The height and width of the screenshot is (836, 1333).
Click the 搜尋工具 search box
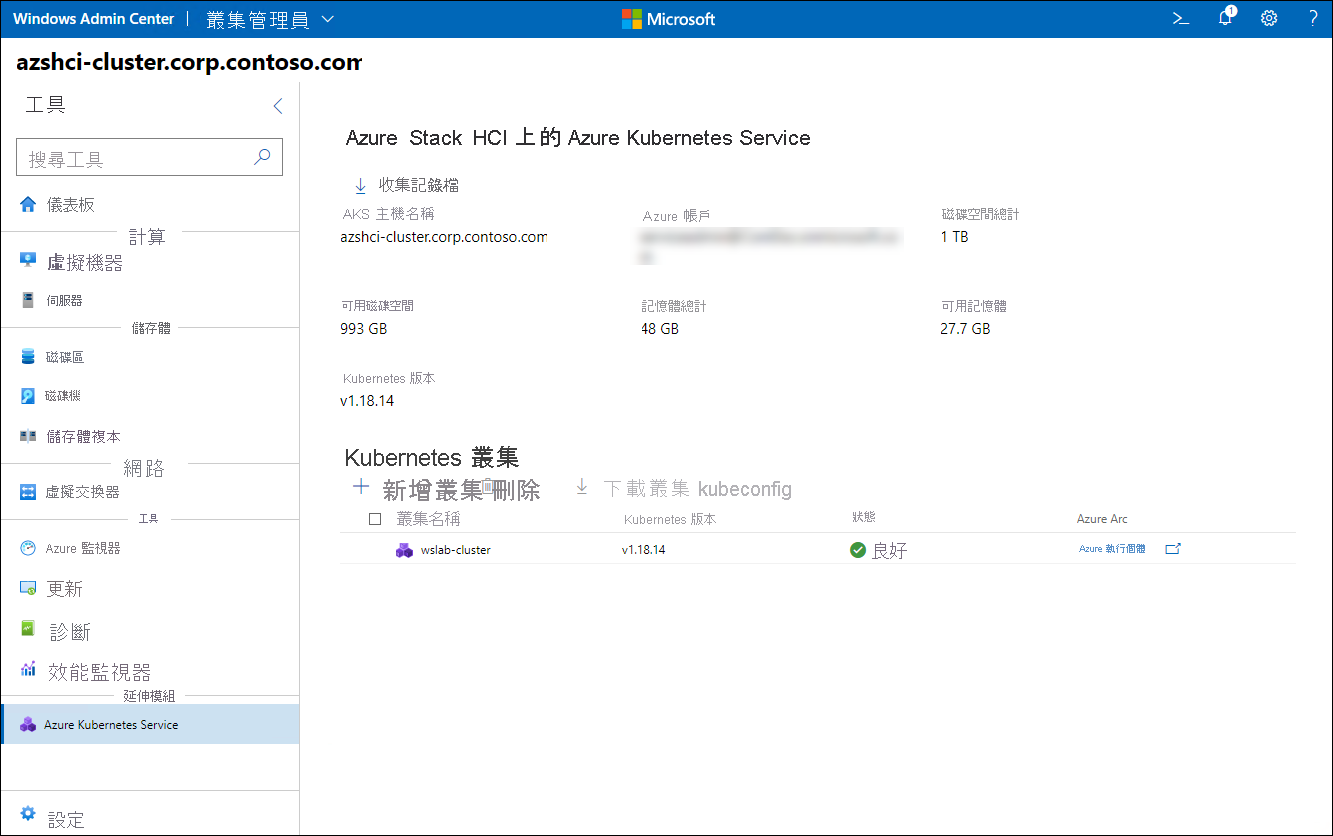[x=150, y=158]
